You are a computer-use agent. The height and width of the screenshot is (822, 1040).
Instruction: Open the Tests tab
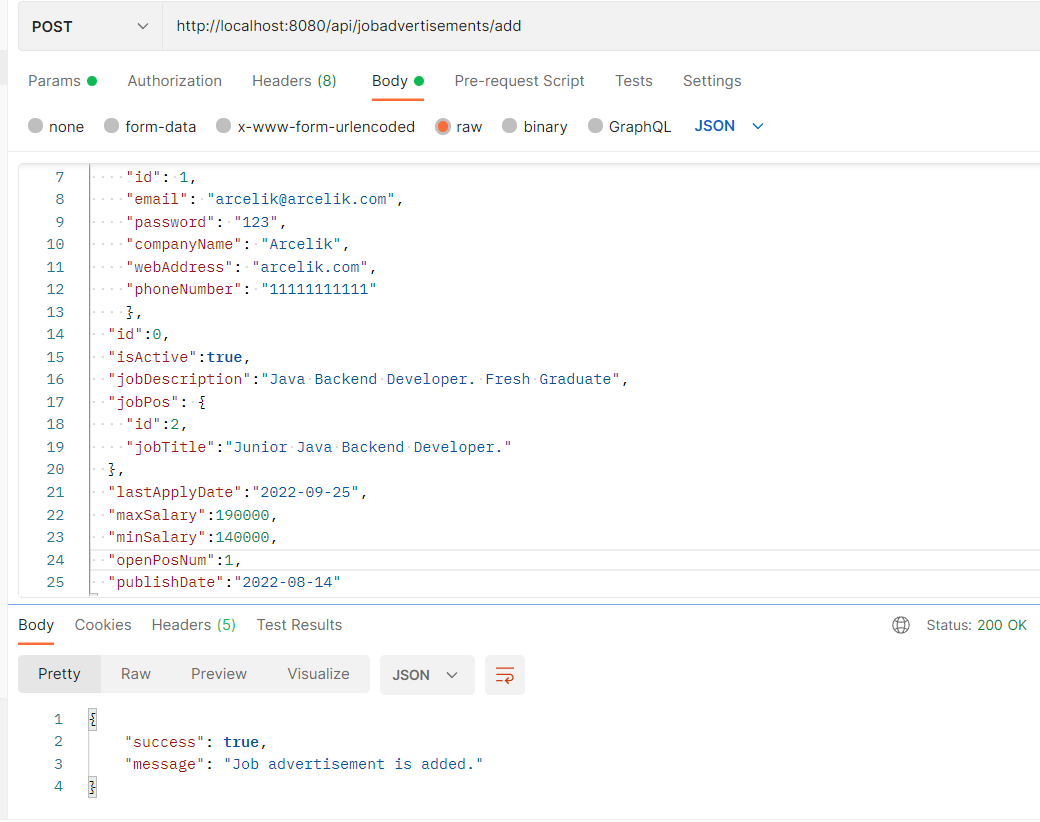[633, 81]
